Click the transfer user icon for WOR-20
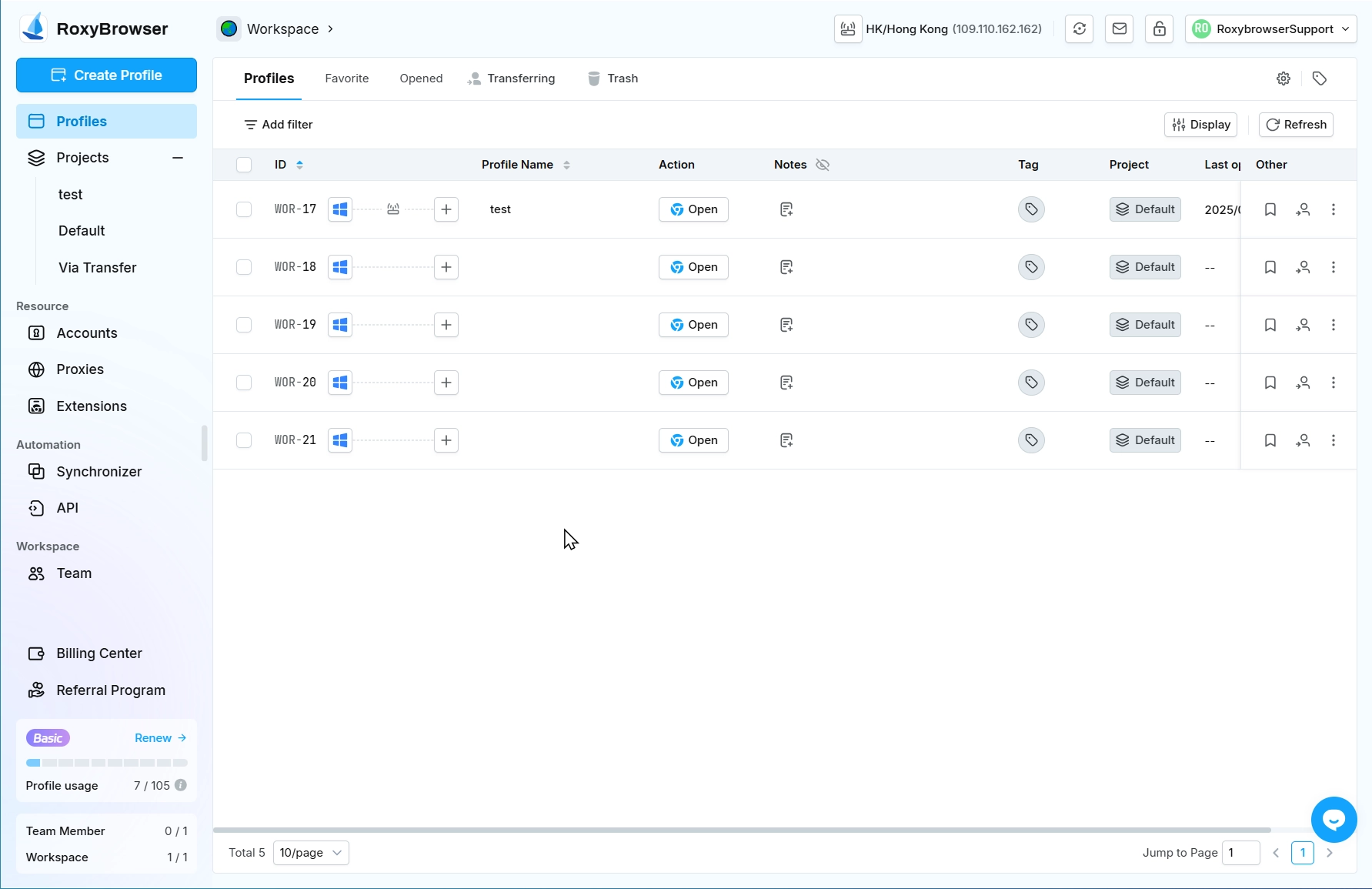 coord(1302,383)
